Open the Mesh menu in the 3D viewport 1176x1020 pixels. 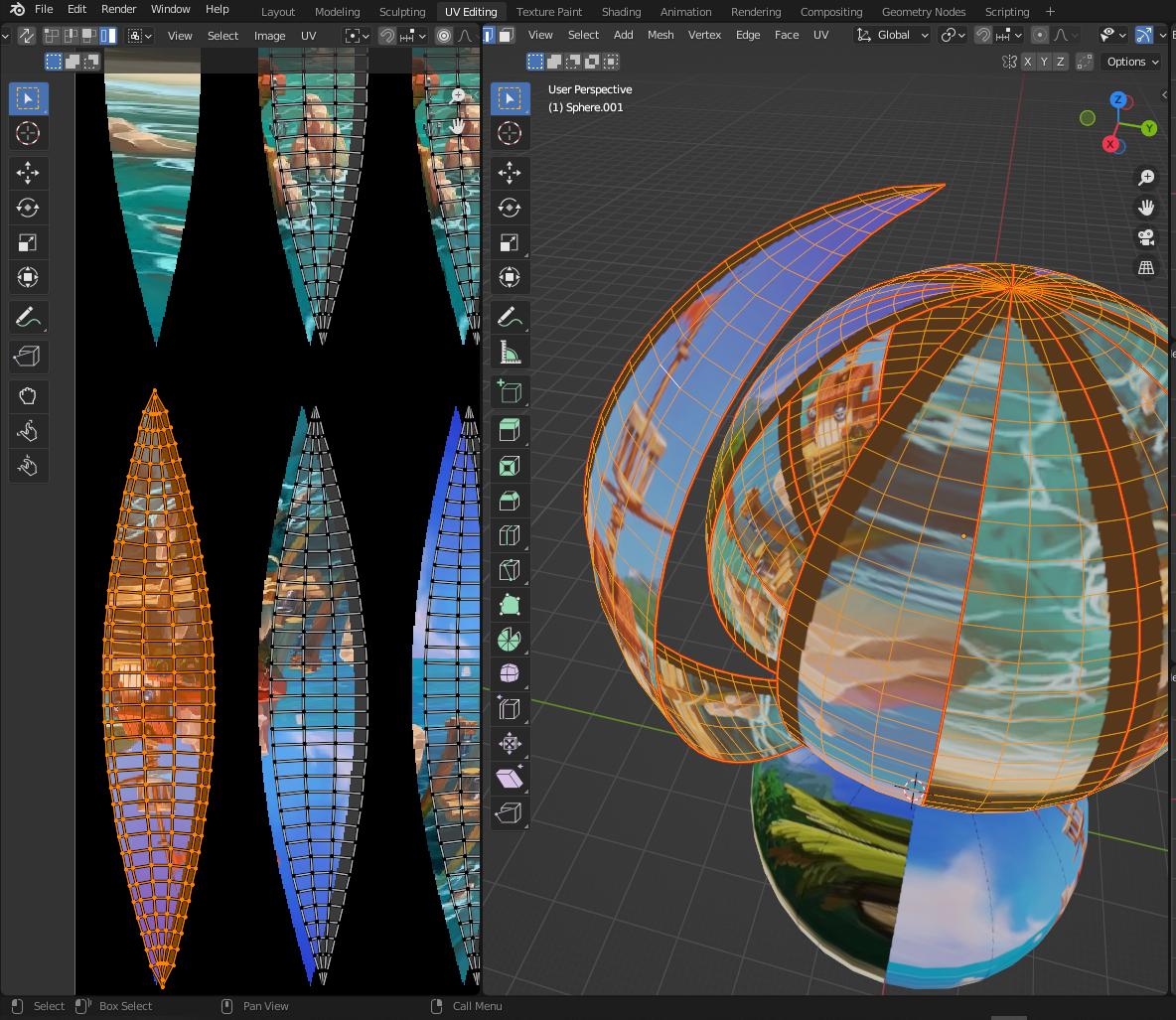[661, 35]
